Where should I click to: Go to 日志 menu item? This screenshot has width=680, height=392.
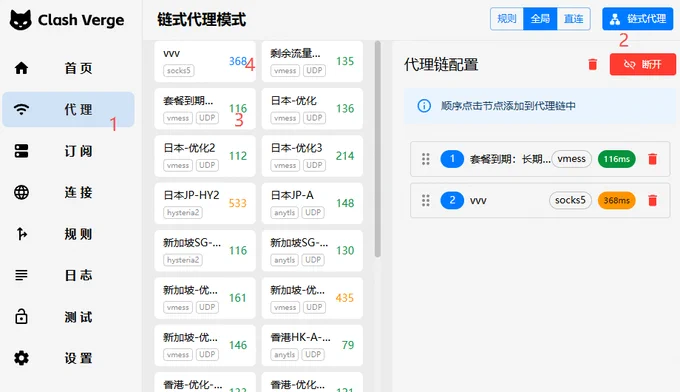click(69, 275)
